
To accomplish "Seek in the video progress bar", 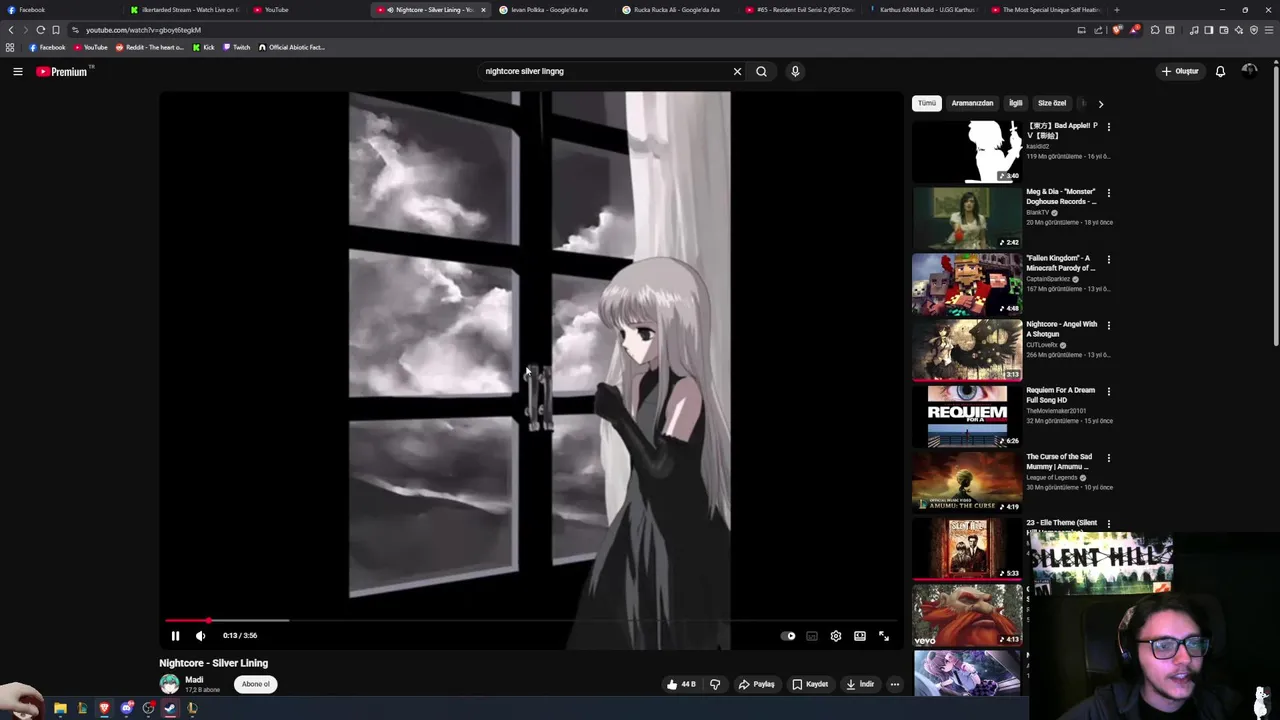I will click(x=531, y=621).
